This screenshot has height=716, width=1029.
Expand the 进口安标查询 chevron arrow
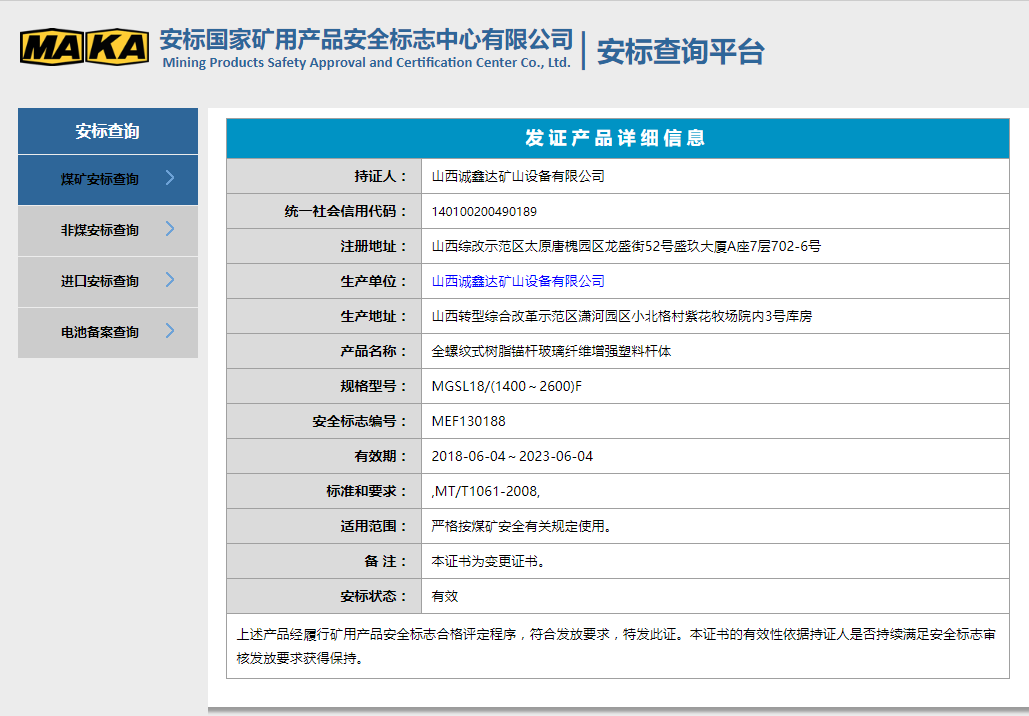coord(170,280)
